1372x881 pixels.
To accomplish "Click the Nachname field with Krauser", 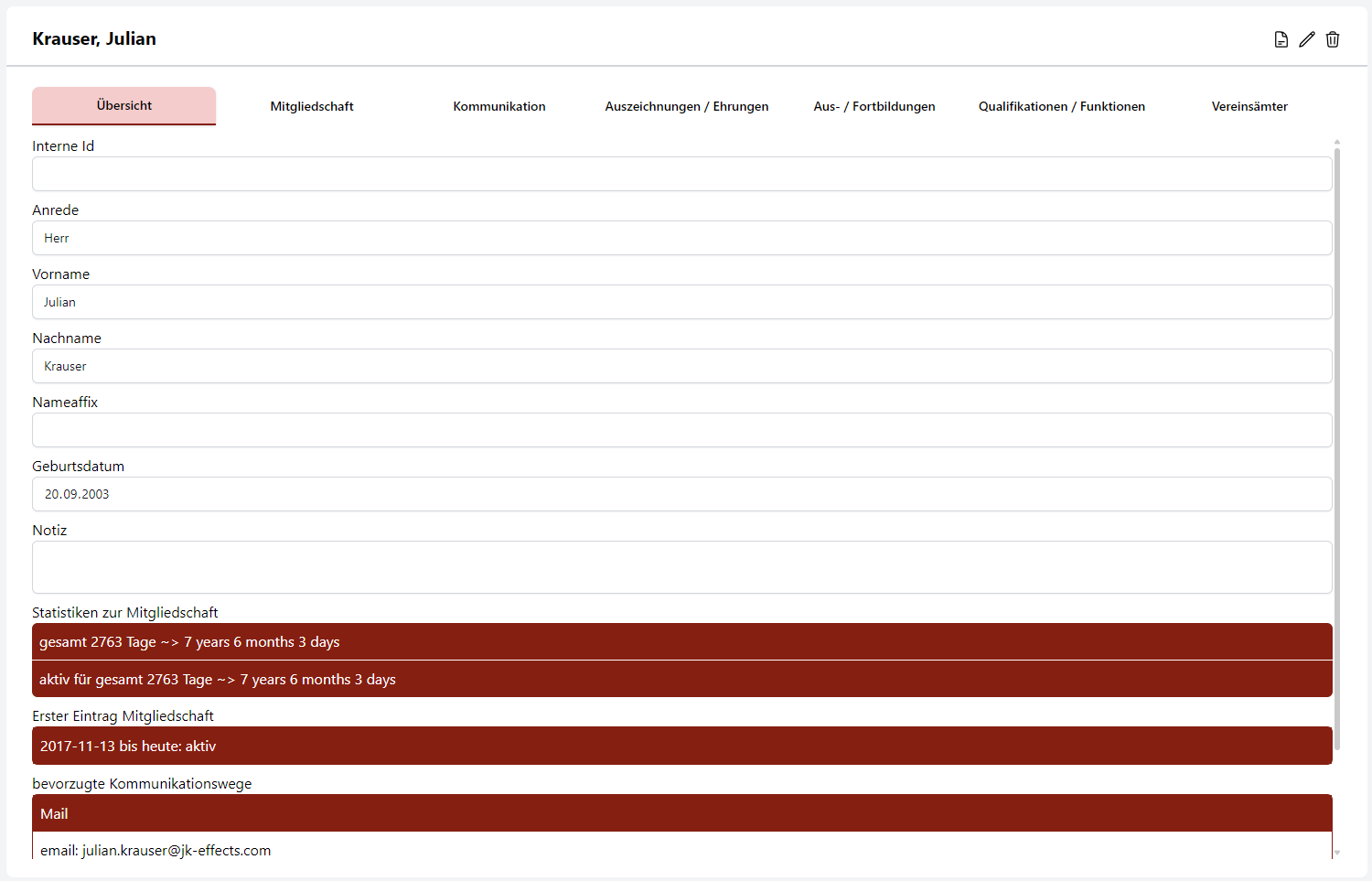I will point(682,366).
